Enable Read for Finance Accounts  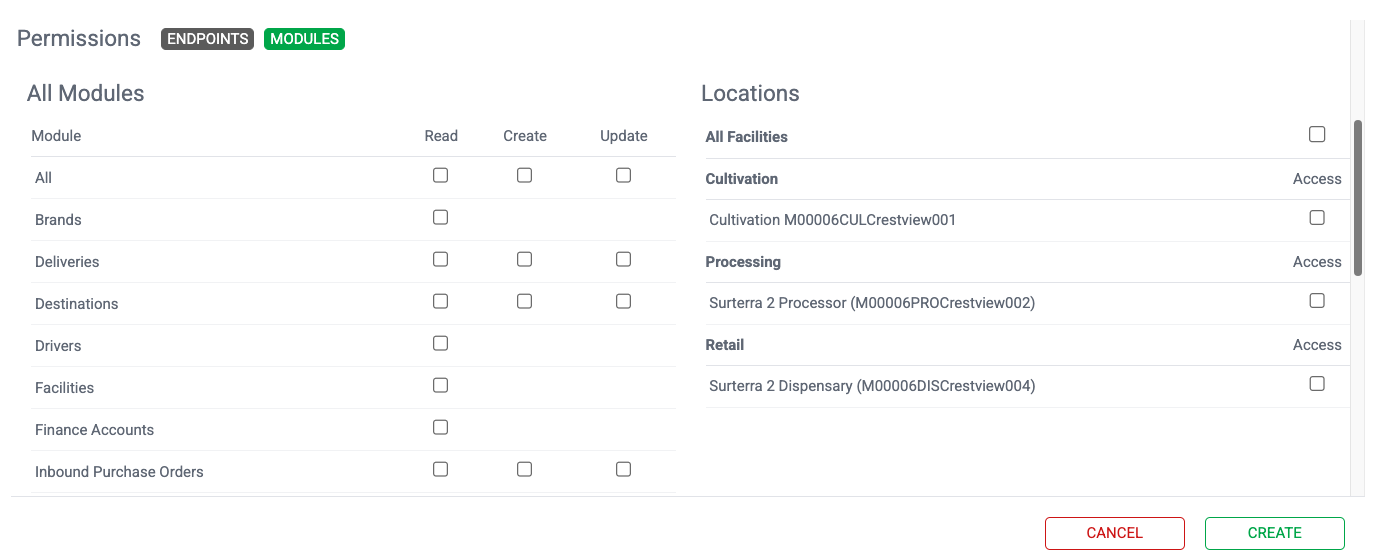click(440, 427)
